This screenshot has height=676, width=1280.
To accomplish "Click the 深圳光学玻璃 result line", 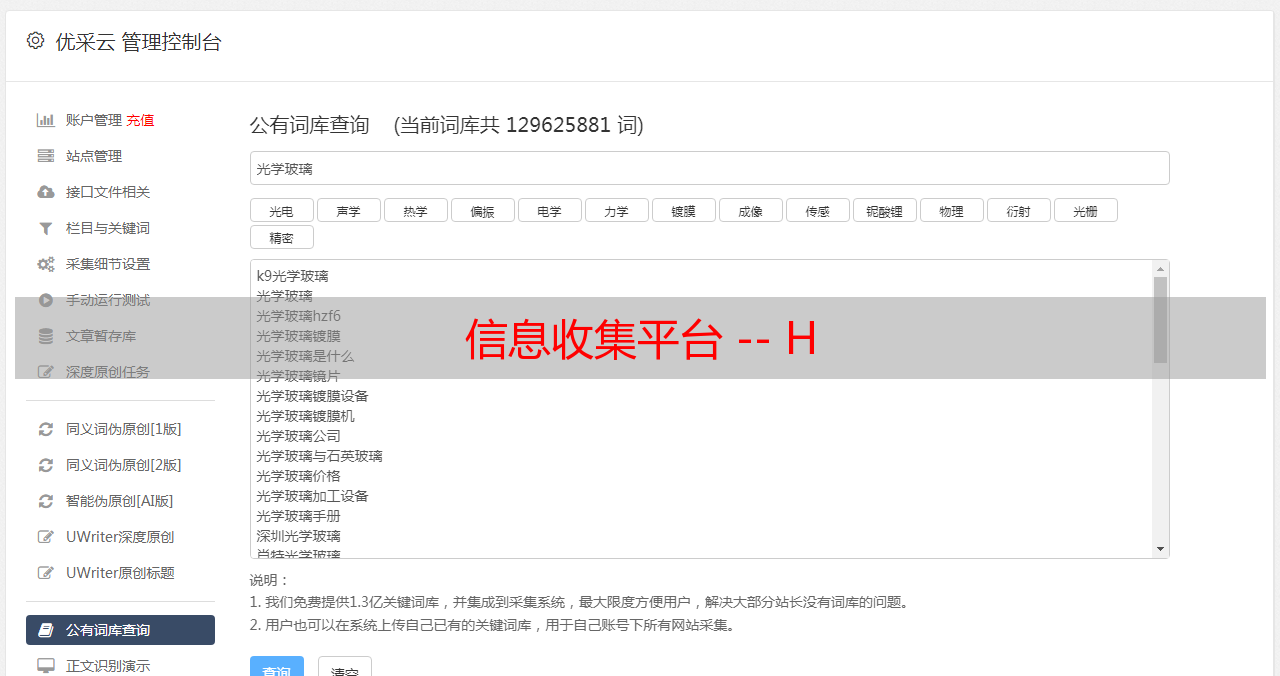I will click(298, 536).
